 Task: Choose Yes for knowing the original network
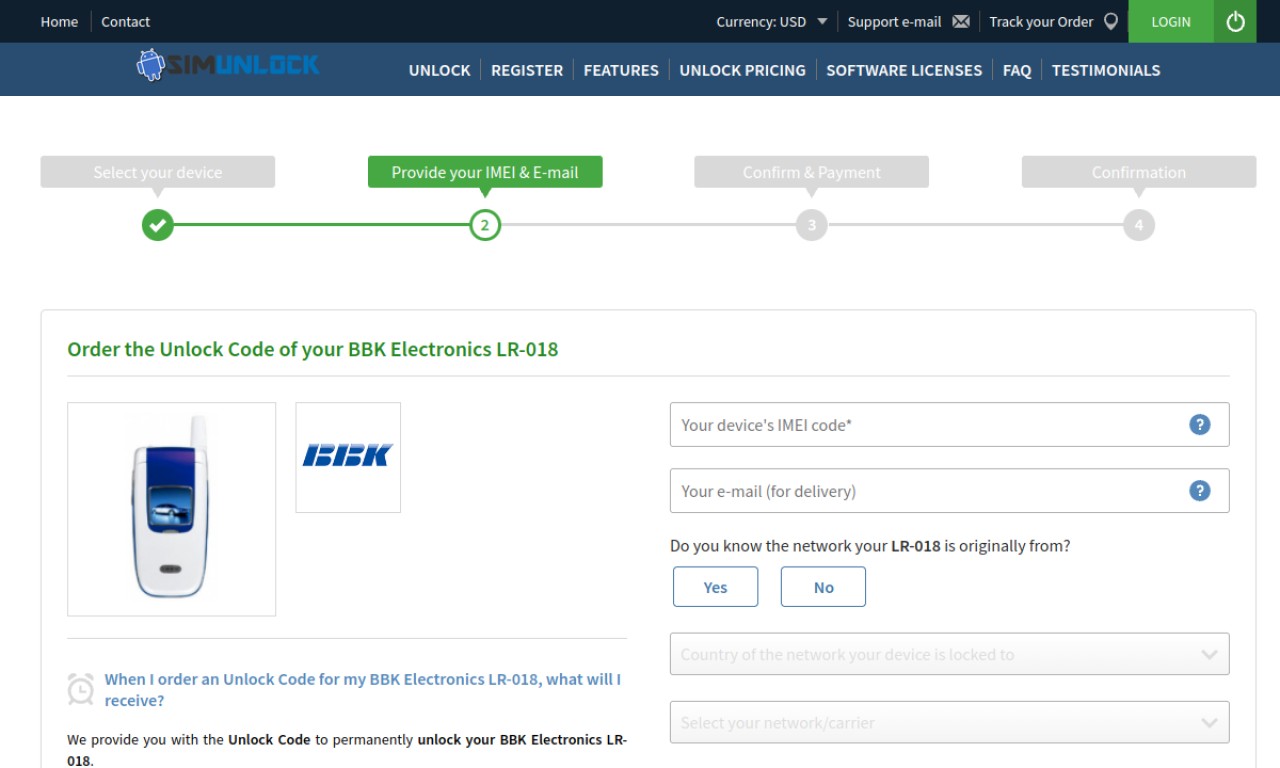[716, 587]
